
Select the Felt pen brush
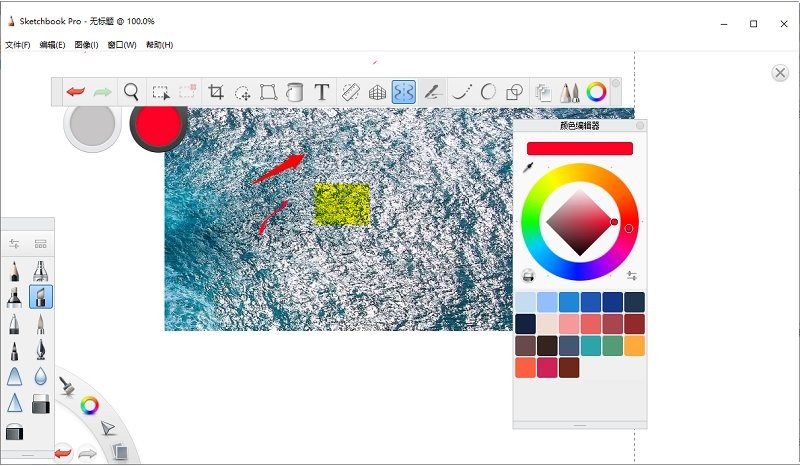click(x=14, y=350)
